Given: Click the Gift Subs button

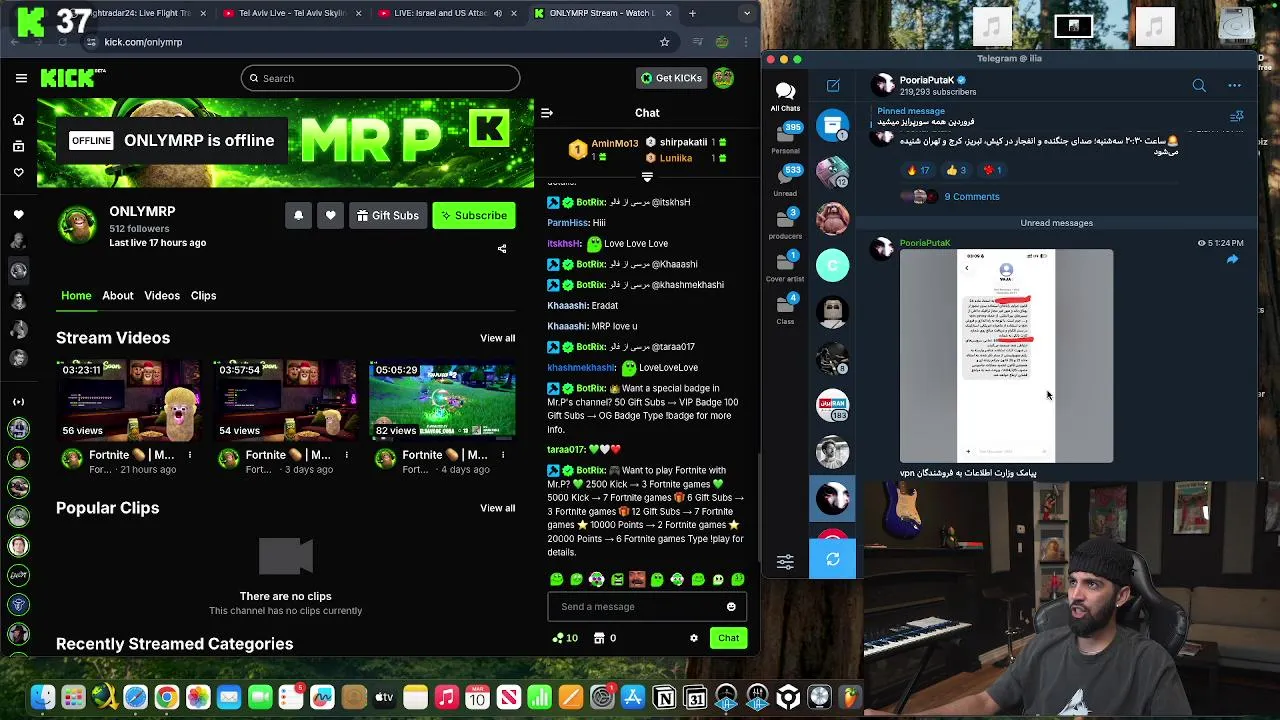Looking at the screenshot, I should pos(388,215).
